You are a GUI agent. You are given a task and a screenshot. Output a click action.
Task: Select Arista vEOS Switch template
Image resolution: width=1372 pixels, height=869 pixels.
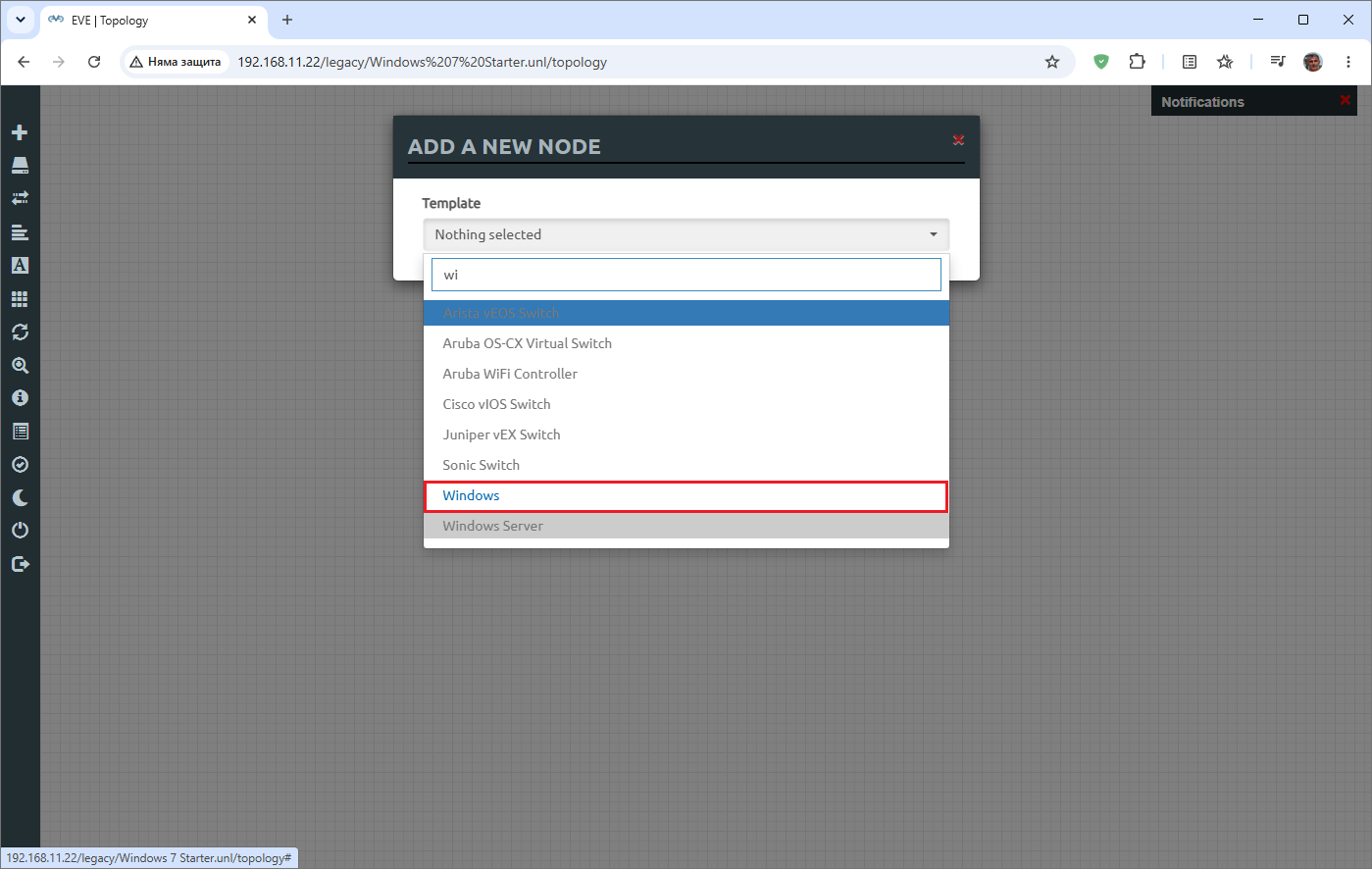coord(686,313)
